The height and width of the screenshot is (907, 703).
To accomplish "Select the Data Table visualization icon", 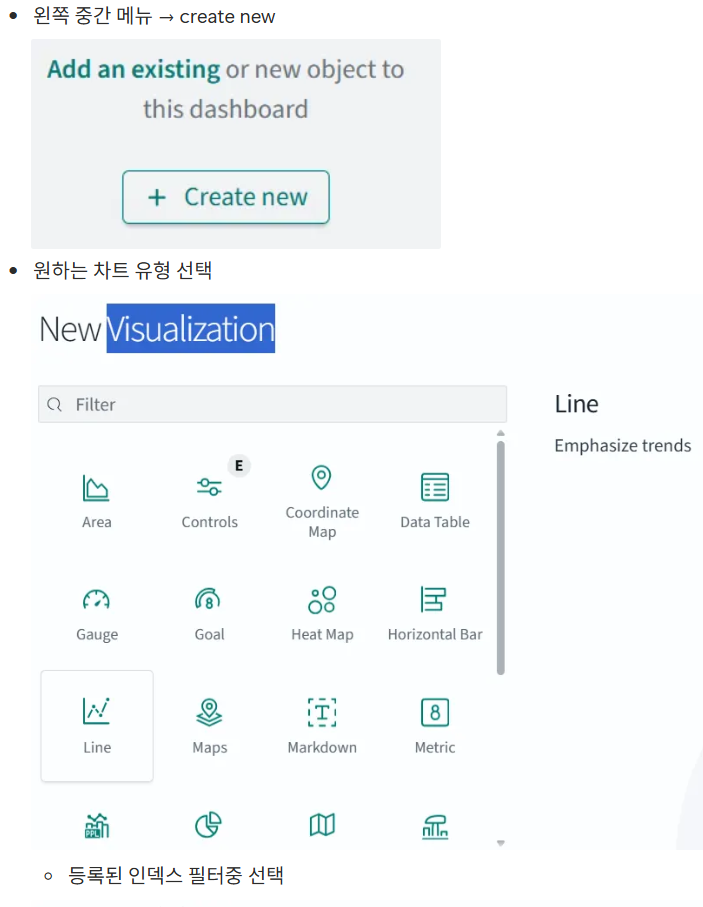I will click(x=435, y=487).
